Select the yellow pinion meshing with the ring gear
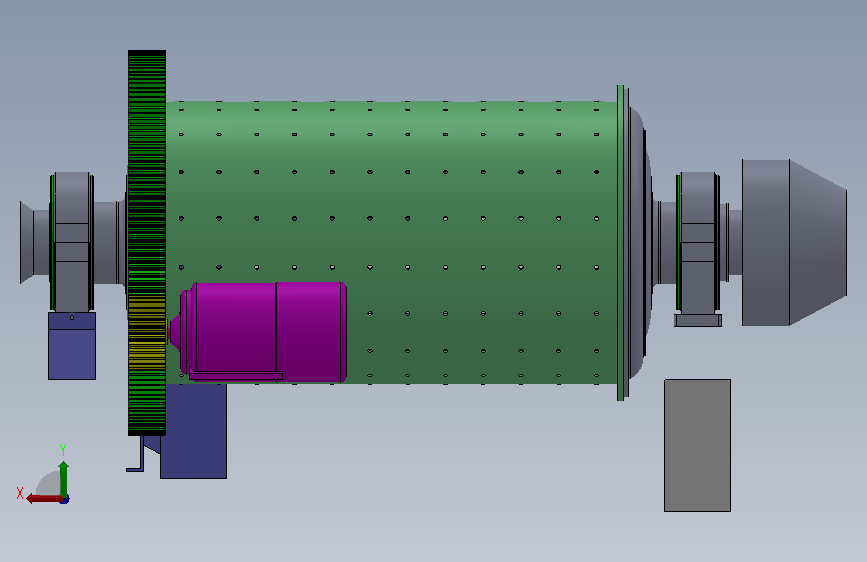Viewport: 867px width, 562px height. (147, 330)
